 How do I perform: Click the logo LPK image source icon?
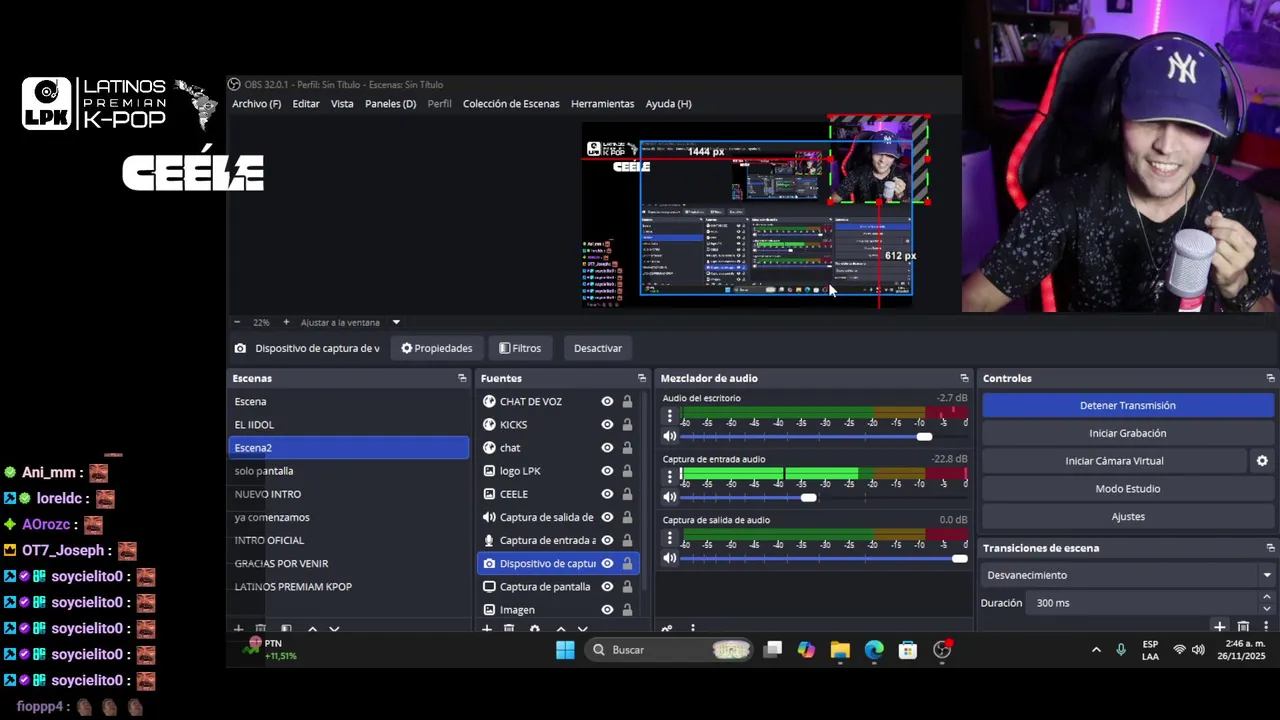pyautogui.click(x=489, y=470)
